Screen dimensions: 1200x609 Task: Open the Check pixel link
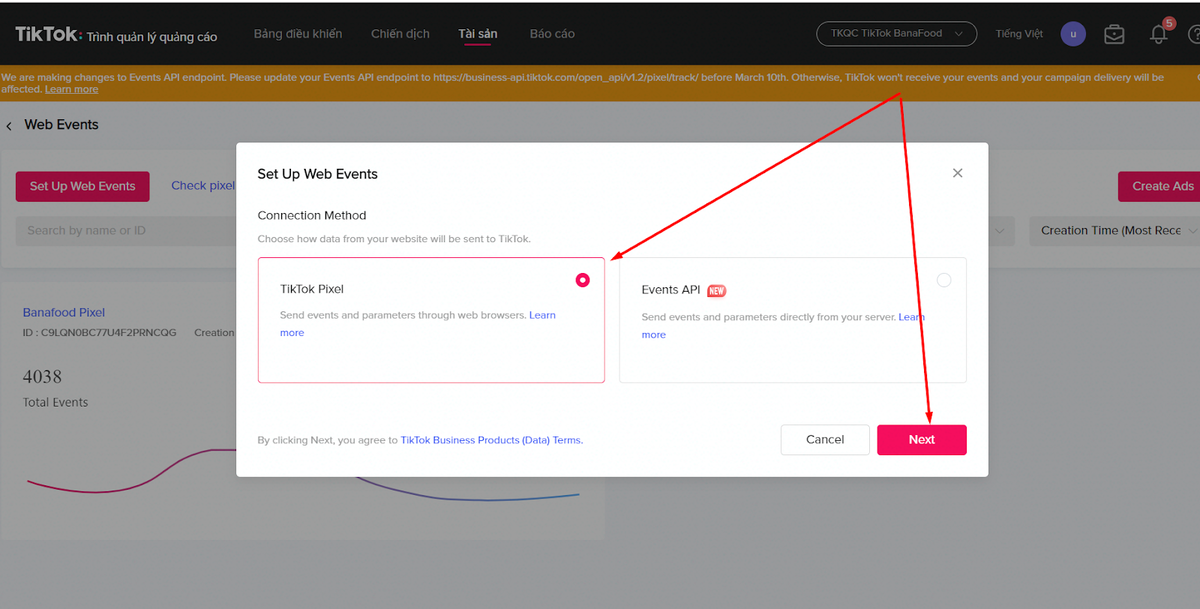[203, 186]
